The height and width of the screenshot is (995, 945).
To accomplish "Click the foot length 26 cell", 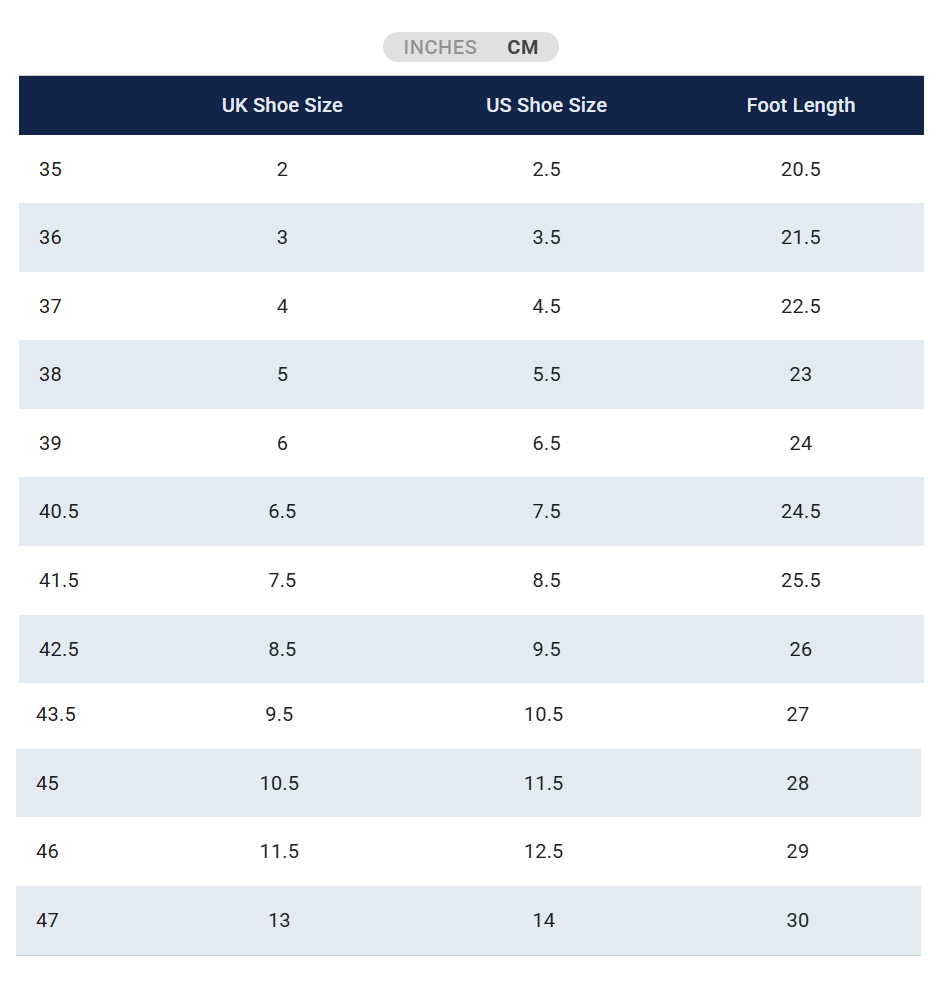I will pyautogui.click(x=800, y=649).
